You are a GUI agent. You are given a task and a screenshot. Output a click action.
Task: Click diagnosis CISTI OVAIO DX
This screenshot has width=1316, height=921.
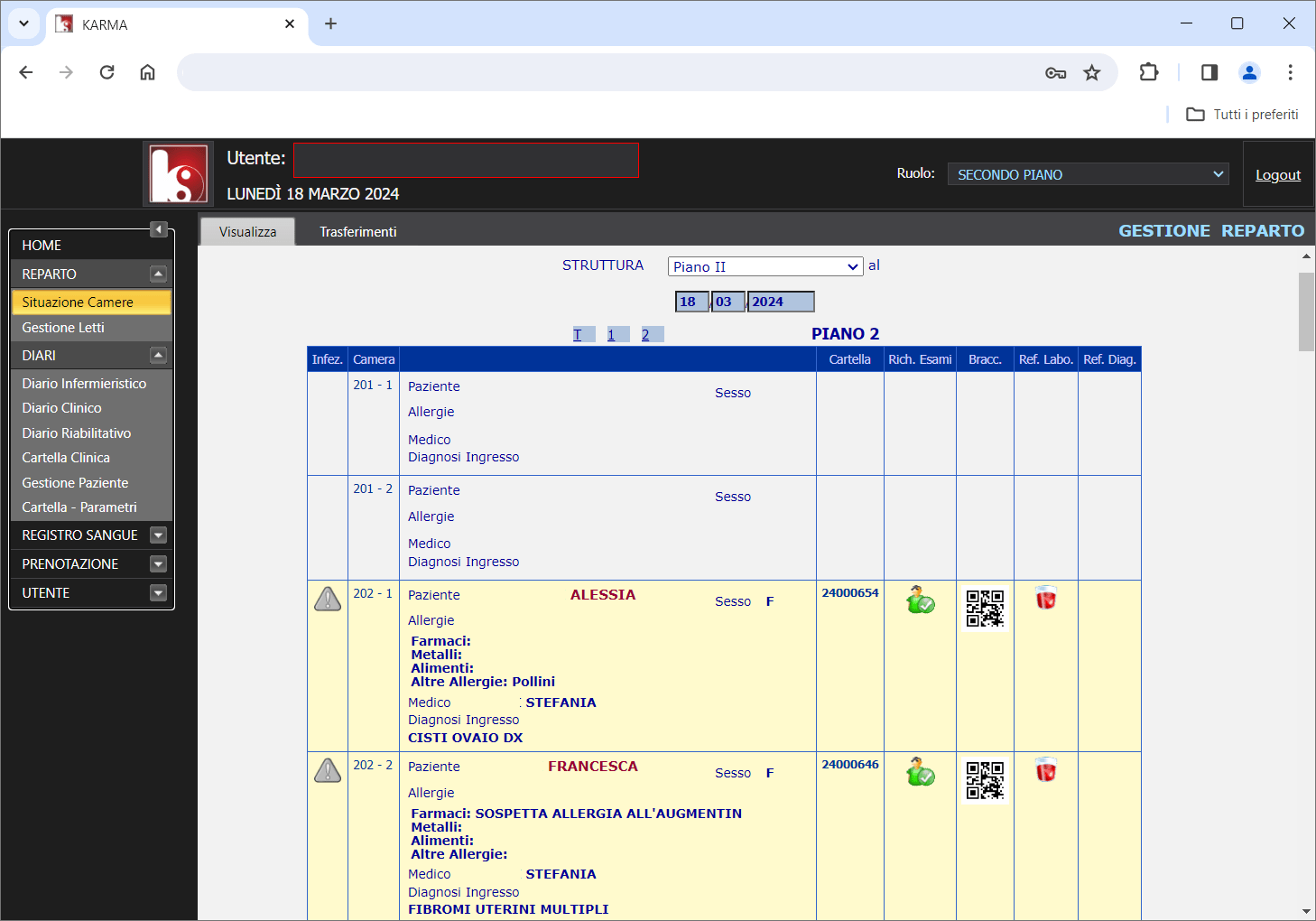point(466,738)
